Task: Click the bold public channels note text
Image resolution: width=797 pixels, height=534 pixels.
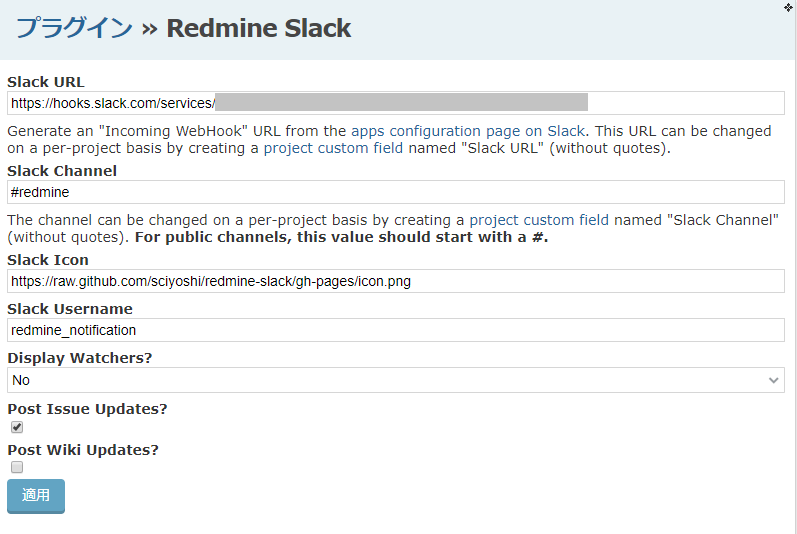Action: coord(341,237)
